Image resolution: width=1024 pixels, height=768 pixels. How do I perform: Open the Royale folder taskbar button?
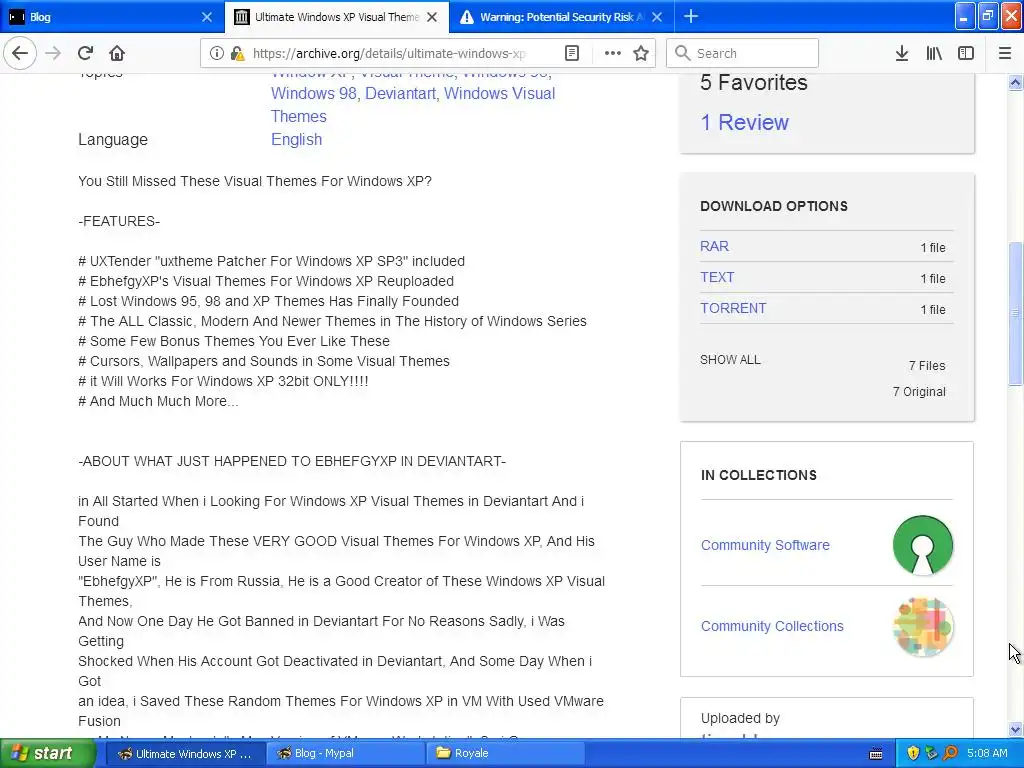pyautogui.click(x=505, y=754)
